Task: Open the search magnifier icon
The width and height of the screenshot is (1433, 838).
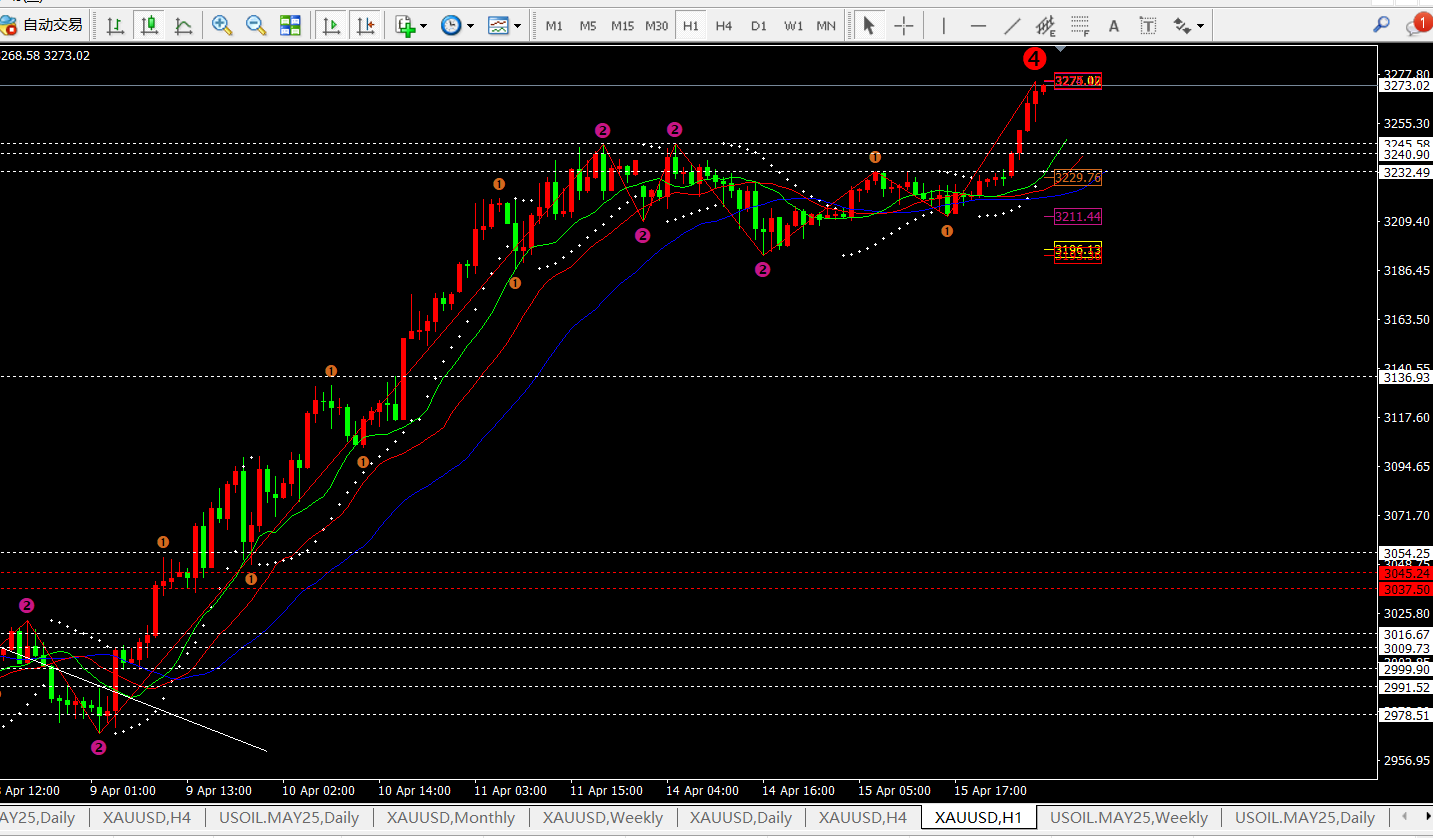Action: 1382,25
